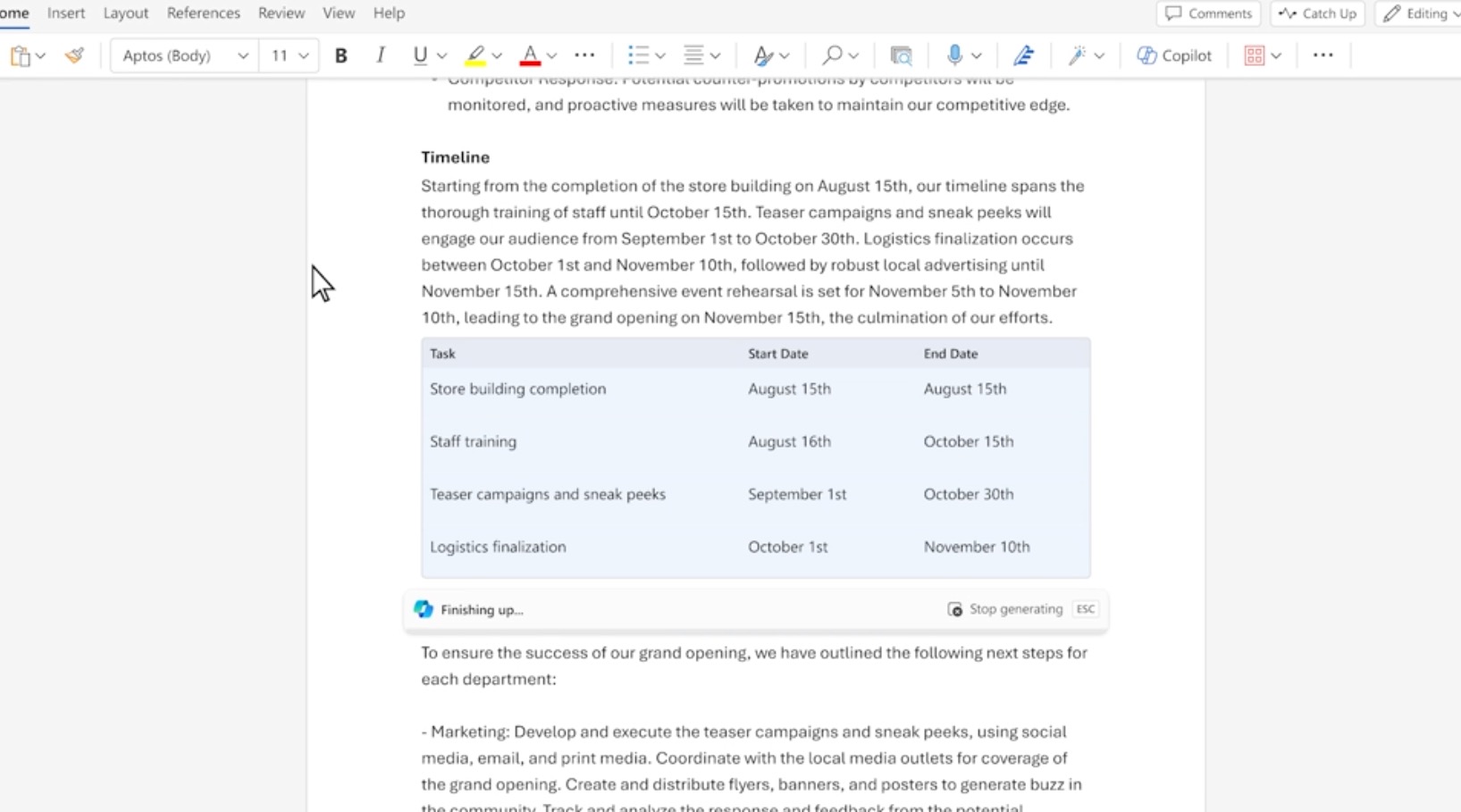Switch to the Layout tab
Screen dimensions: 1461x812
(126, 13)
